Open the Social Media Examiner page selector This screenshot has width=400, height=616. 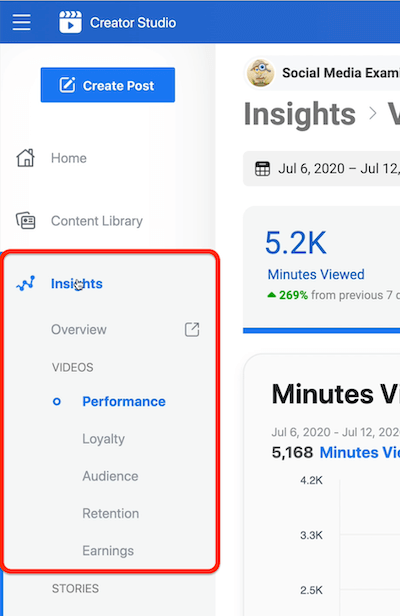(x=322, y=73)
